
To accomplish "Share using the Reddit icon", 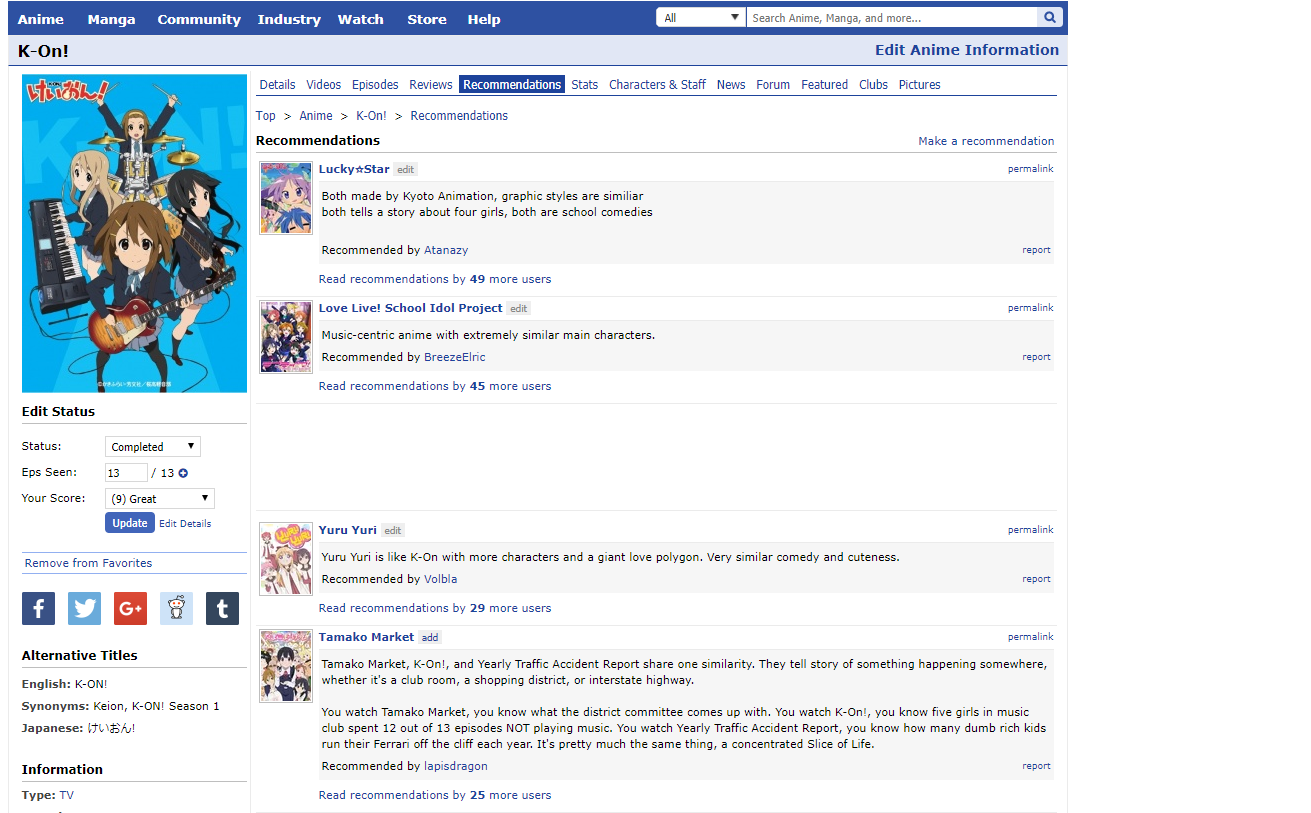I will 176,608.
